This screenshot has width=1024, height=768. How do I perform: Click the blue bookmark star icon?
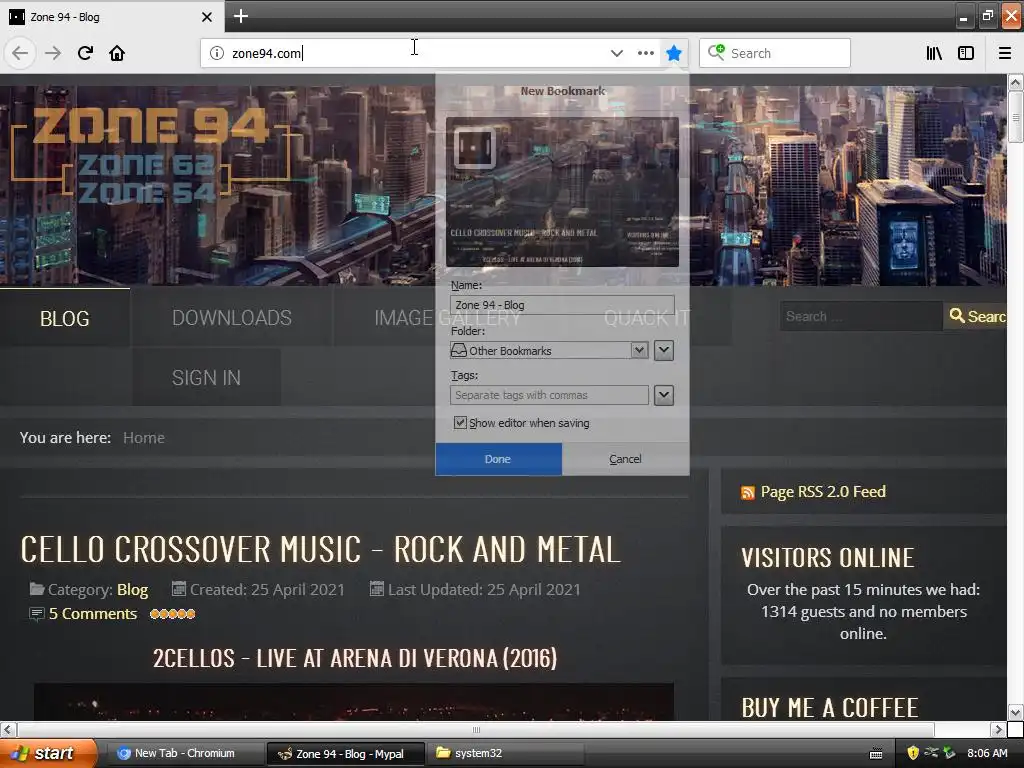coord(674,53)
